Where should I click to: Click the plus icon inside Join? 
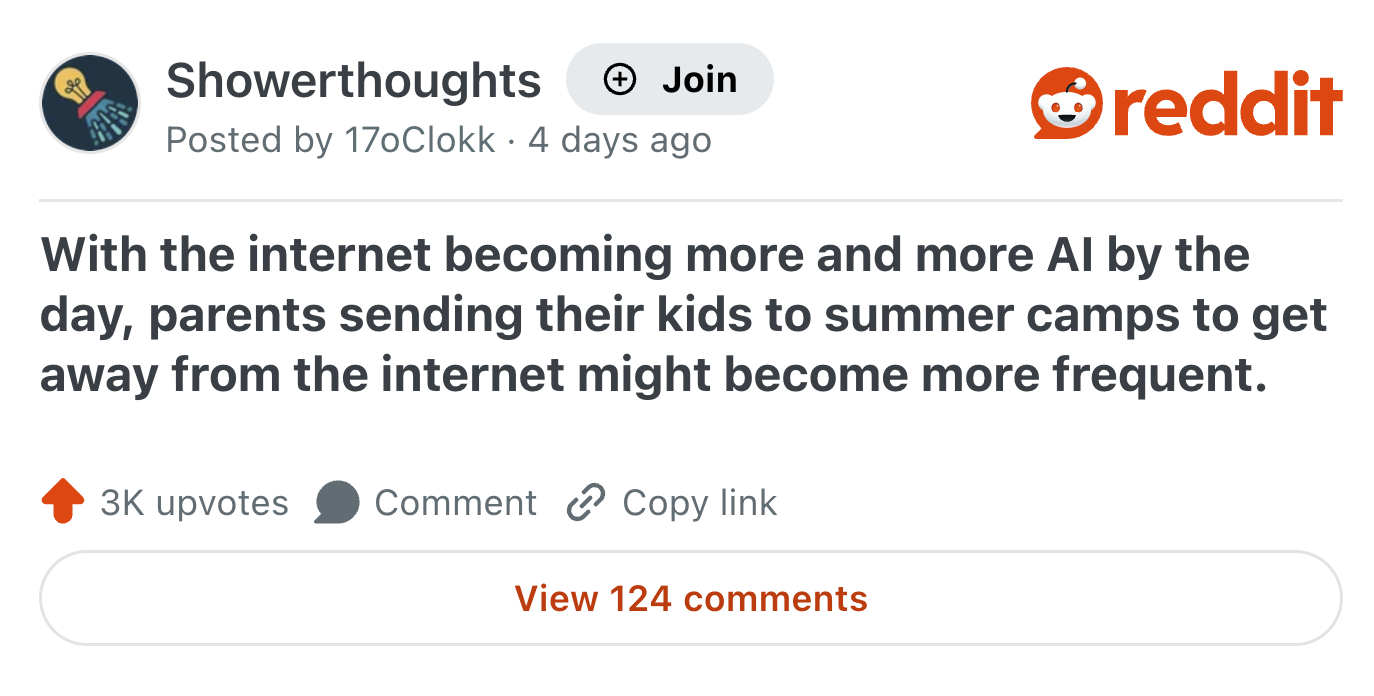[x=620, y=79]
